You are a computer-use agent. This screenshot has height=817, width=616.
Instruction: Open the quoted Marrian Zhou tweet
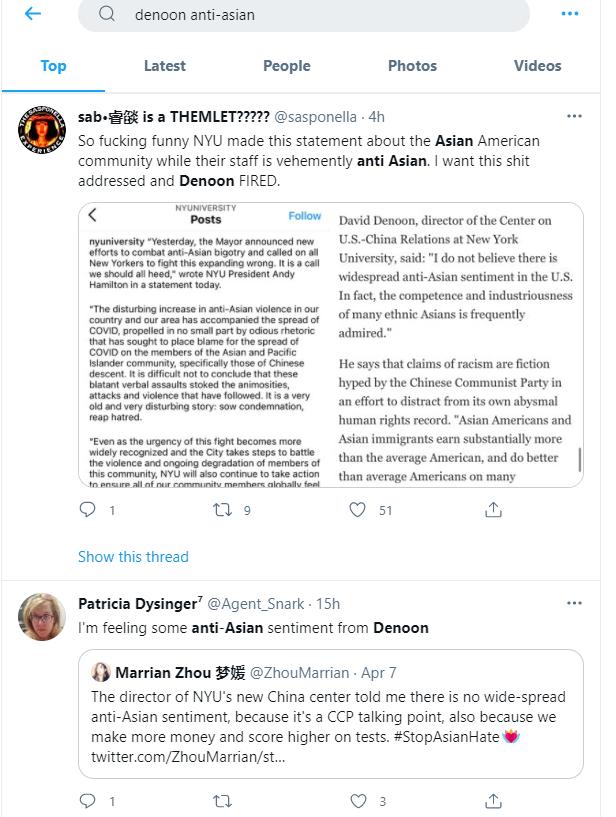tap(330, 714)
